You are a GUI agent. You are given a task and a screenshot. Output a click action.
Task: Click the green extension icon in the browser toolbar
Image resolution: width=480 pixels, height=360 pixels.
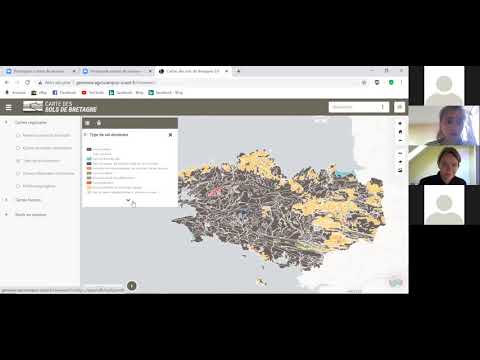click(x=391, y=82)
